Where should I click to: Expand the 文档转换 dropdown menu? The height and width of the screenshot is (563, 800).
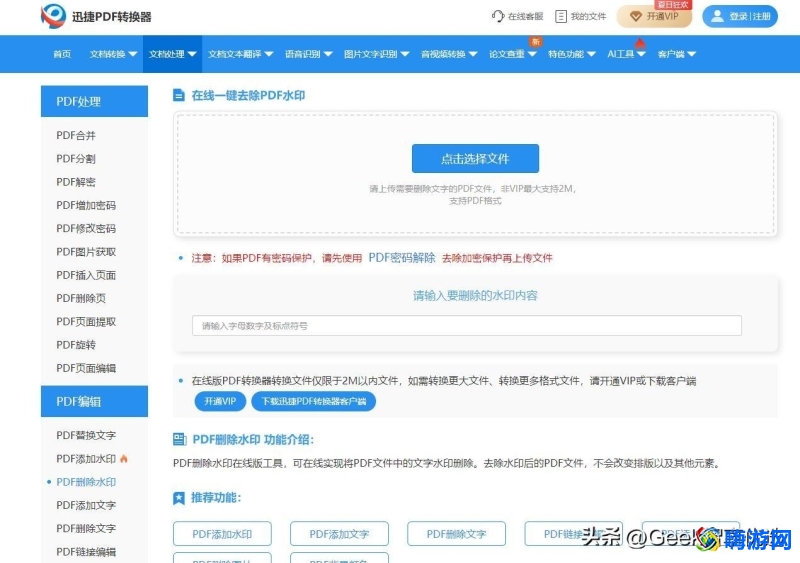113,54
